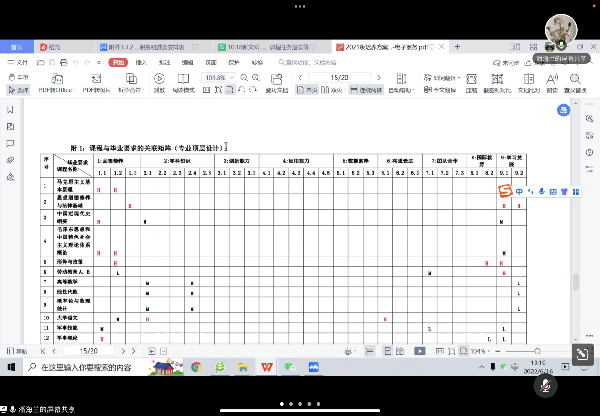Click the page number field showing 15/20
Screen dimensions: 600x416
[x=338, y=77]
